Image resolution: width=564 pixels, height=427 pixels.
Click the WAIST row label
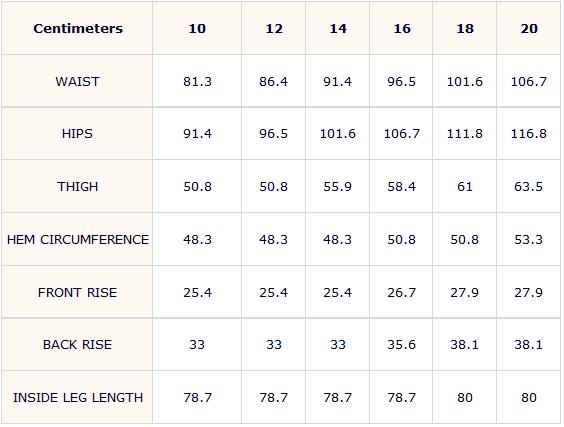[77, 82]
